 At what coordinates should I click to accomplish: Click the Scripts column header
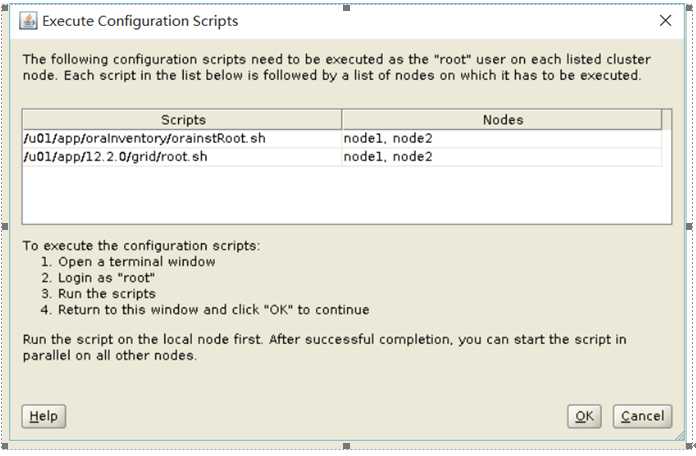182,120
